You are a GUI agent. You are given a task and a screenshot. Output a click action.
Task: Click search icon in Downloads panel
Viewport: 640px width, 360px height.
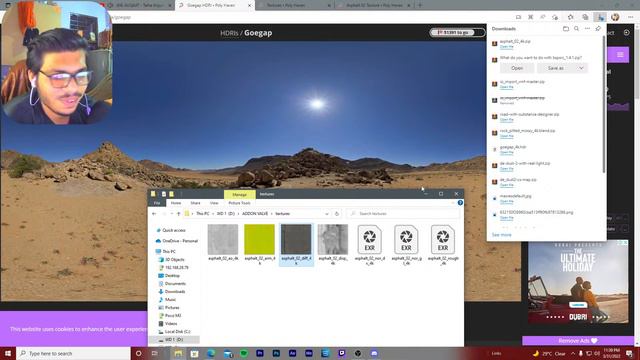click(576, 29)
